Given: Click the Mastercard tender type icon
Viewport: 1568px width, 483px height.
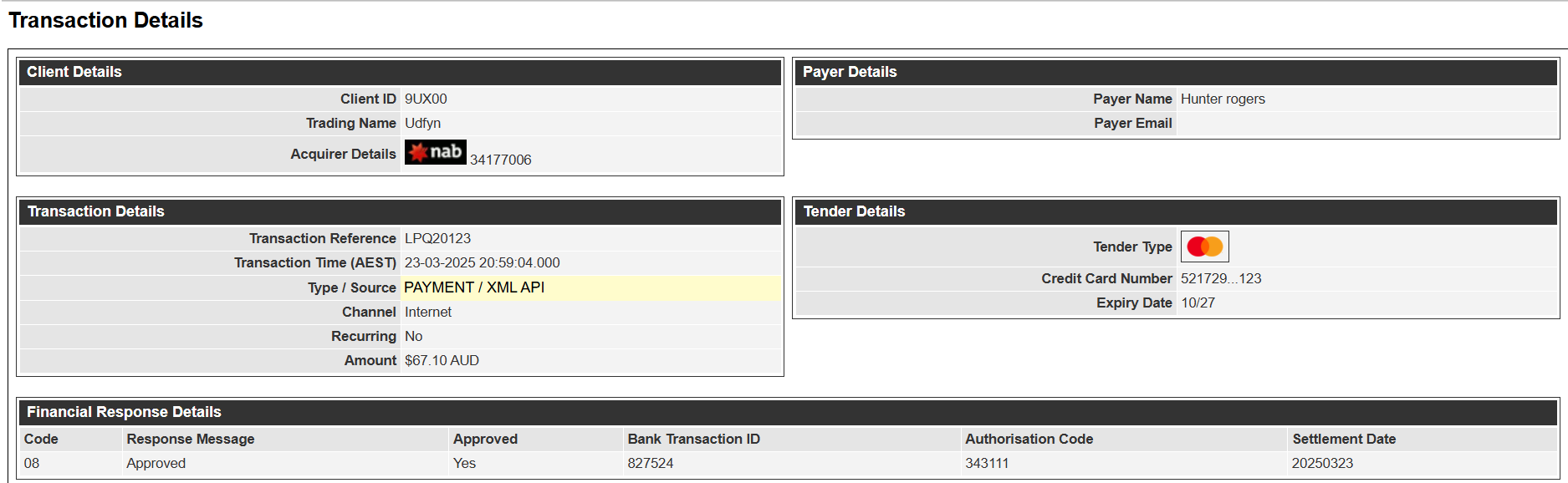Looking at the screenshot, I should click(x=1204, y=247).
